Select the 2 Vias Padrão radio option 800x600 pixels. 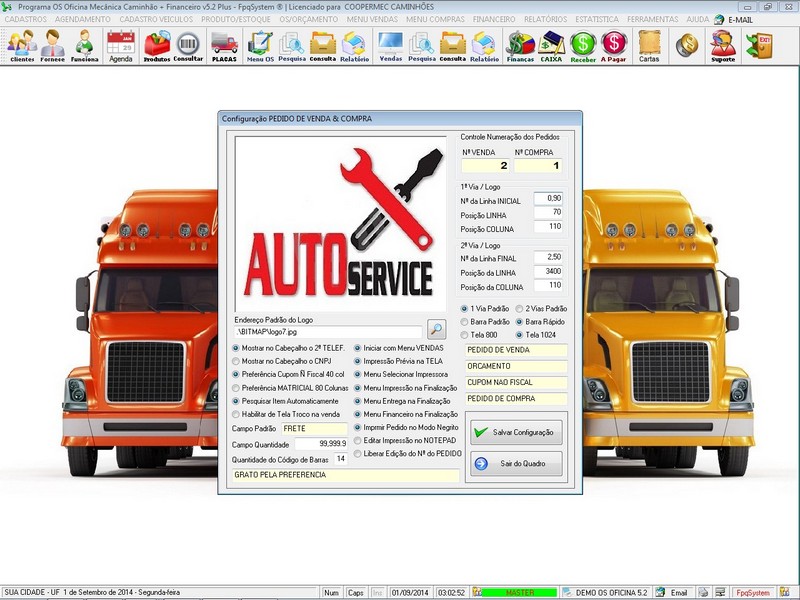point(541,309)
